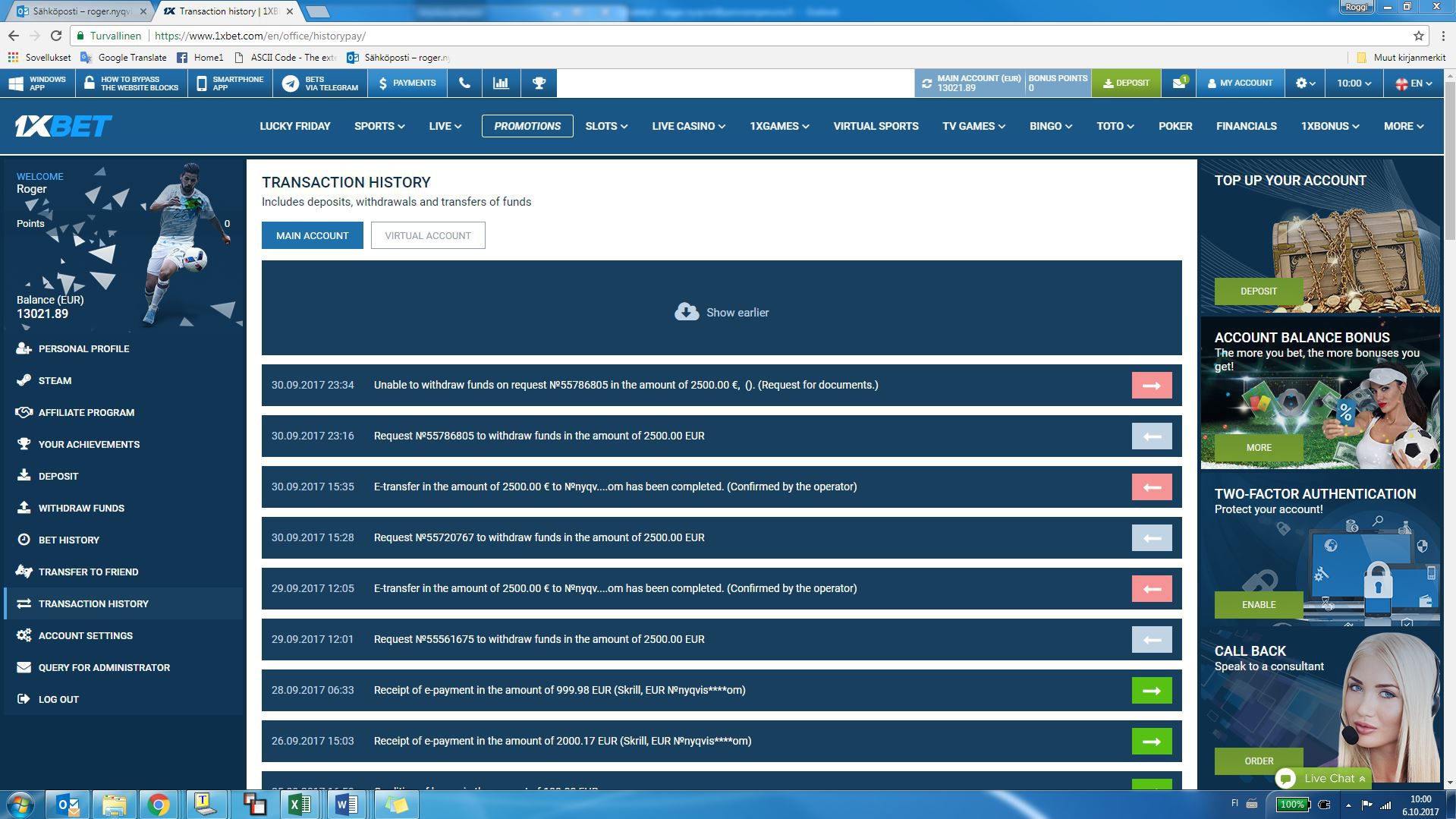This screenshot has width=1456, height=819.
Task: Click the Show earlier cloud icon
Action: pos(687,312)
